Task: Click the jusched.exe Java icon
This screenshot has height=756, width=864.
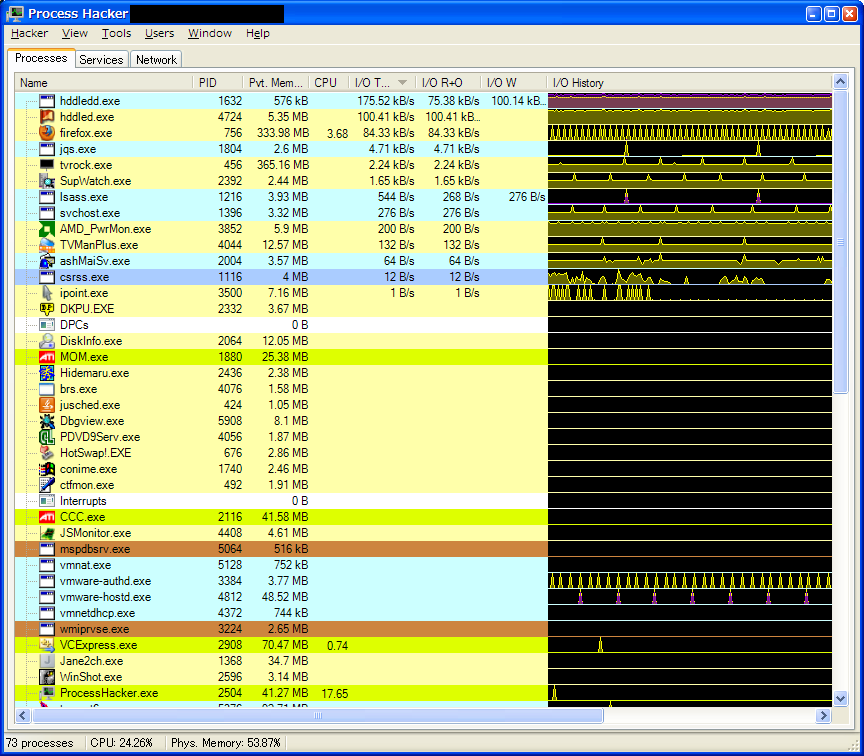Action: (x=47, y=405)
